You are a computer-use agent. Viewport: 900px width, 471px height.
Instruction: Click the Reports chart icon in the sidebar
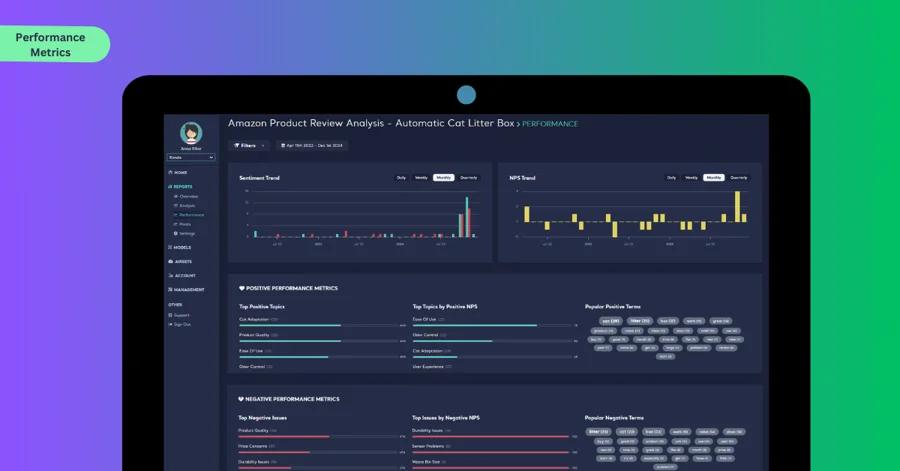tap(170, 186)
